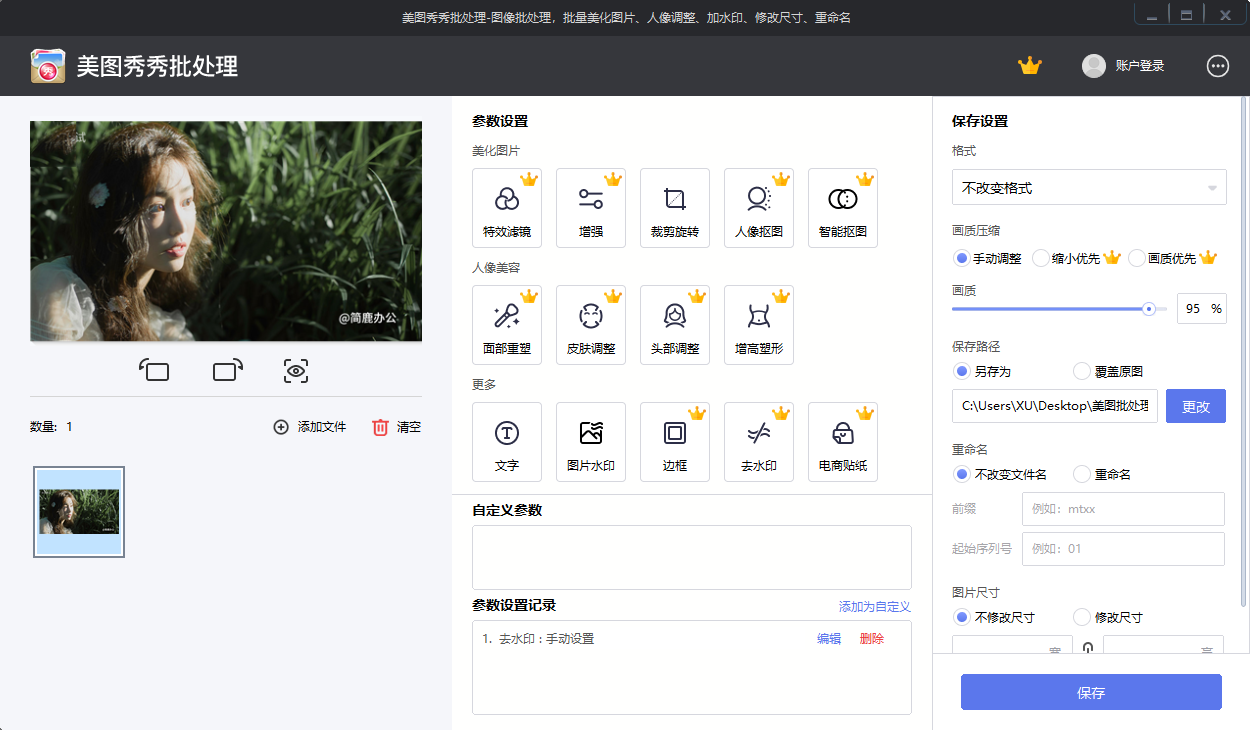Select the 画质优先 quality priority option
Viewport: 1250px width, 730px height.
pos(1138,257)
